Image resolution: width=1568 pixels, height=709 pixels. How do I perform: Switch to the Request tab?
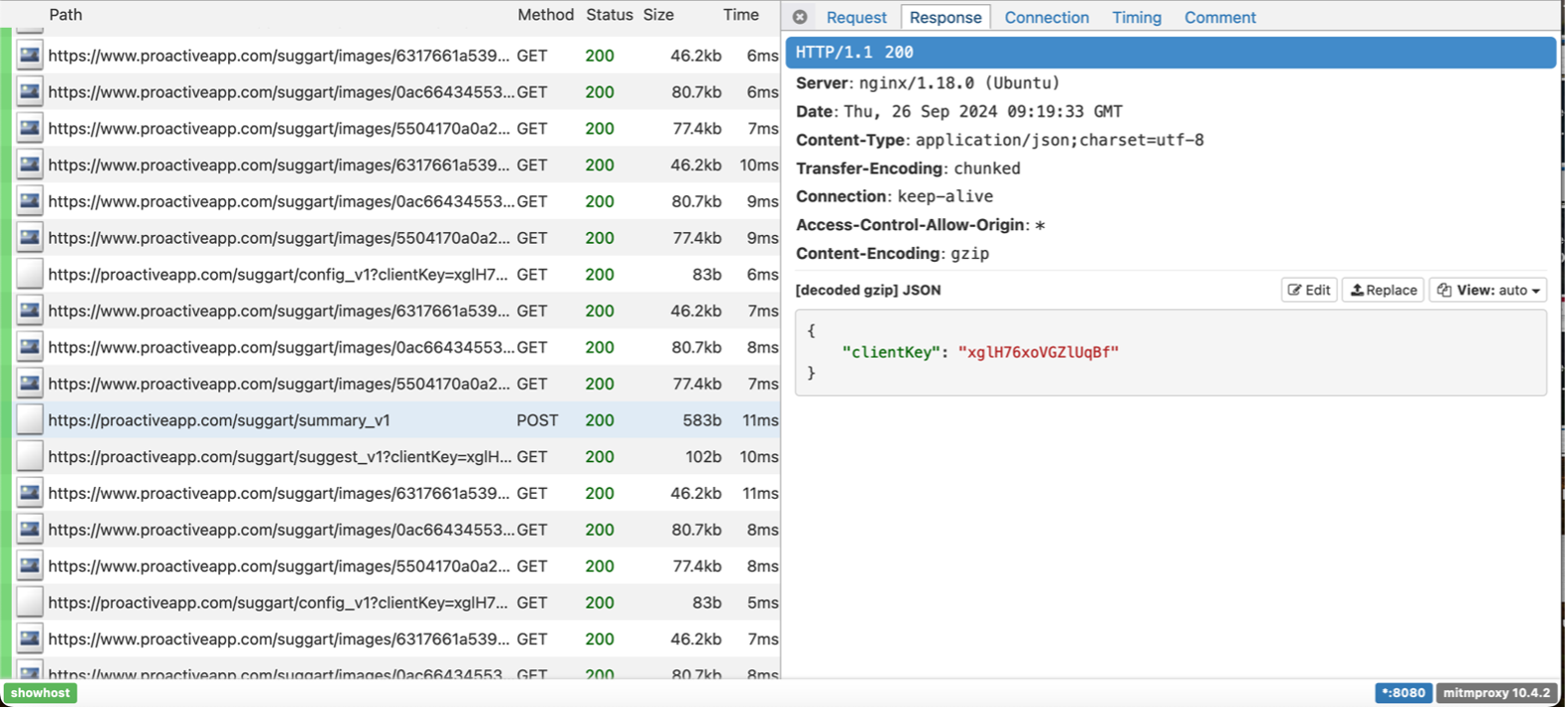(856, 17)
